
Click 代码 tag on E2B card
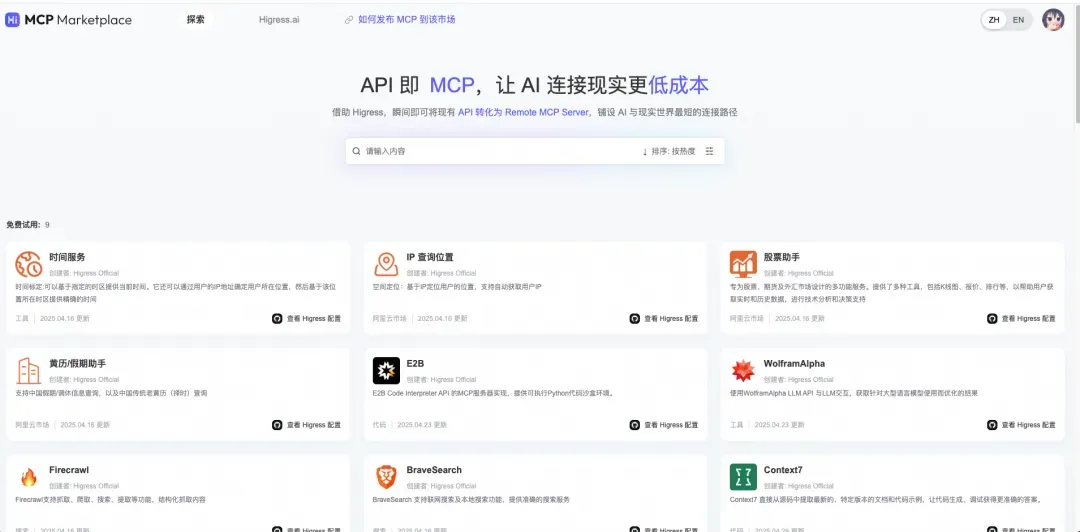380,425
